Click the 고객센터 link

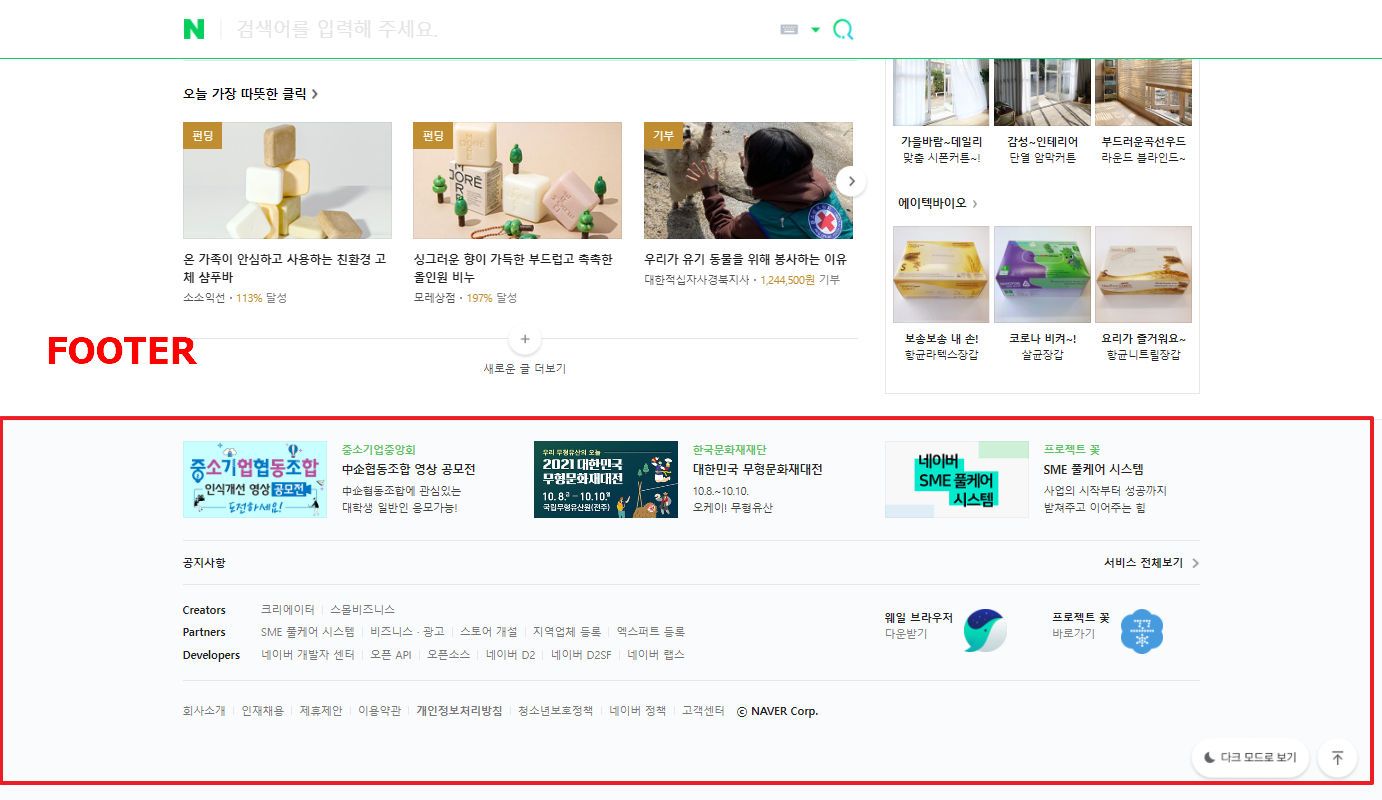coord(703,710)
